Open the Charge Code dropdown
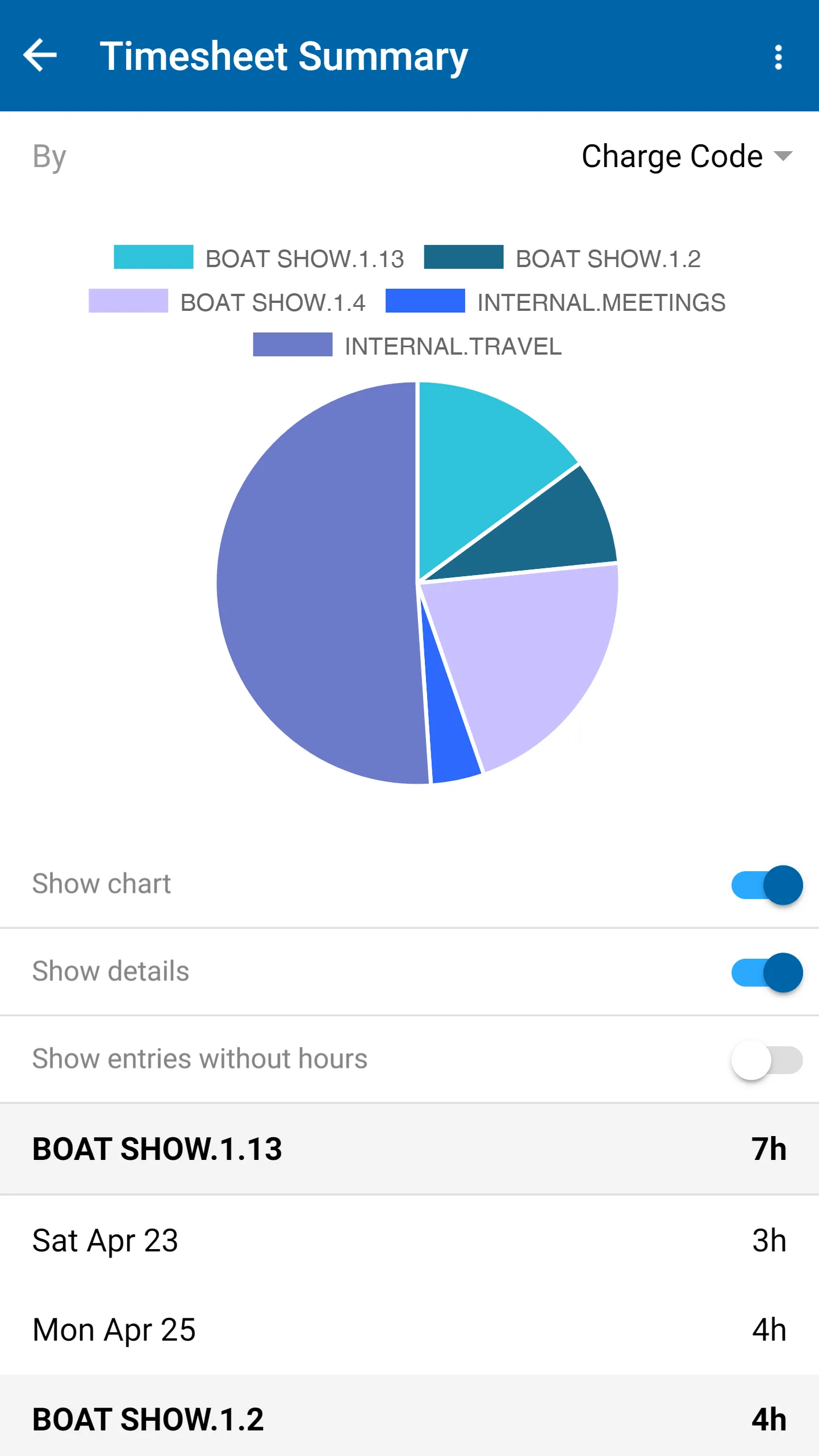The width and height of the screenshot is (819, 1456). click(686, 156)
